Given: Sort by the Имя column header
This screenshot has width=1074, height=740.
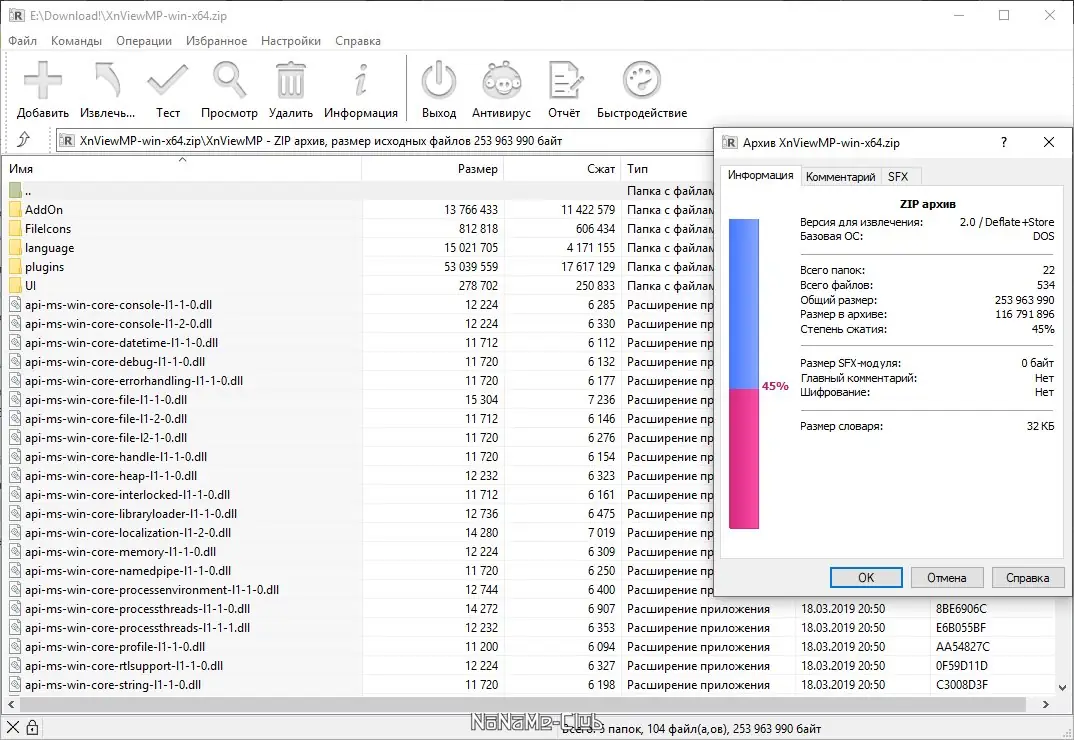Looking at the screenshot, I should [x=182, y=169].
